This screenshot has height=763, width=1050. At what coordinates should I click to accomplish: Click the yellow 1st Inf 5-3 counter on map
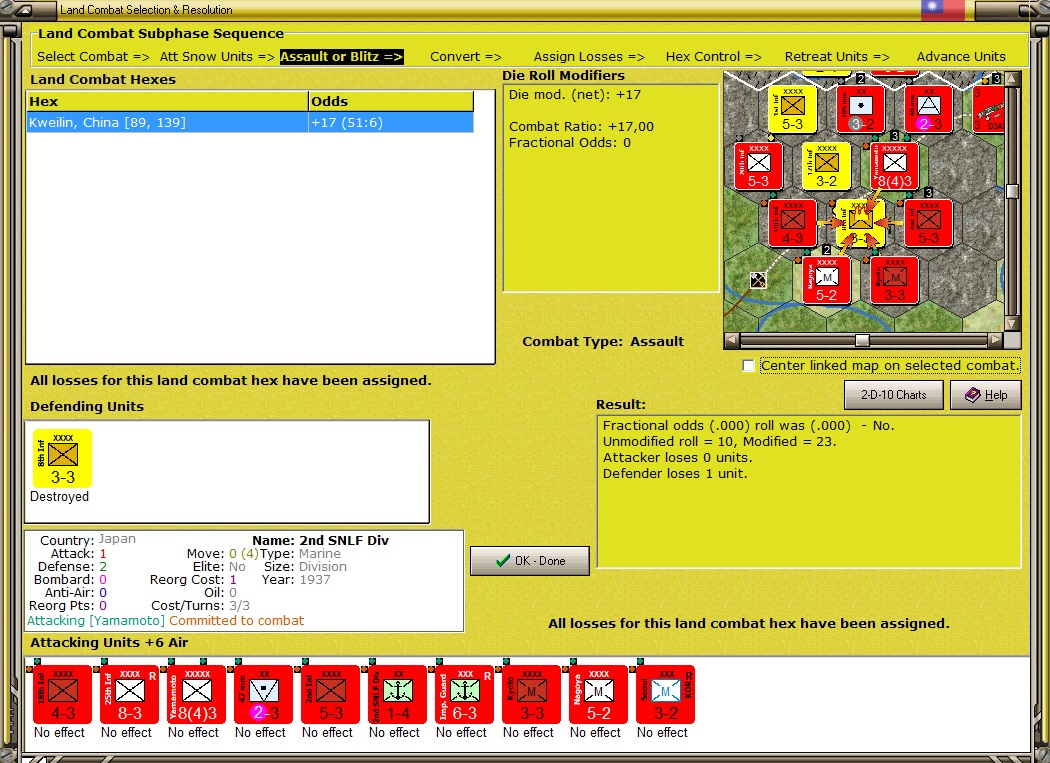(792, 109)
